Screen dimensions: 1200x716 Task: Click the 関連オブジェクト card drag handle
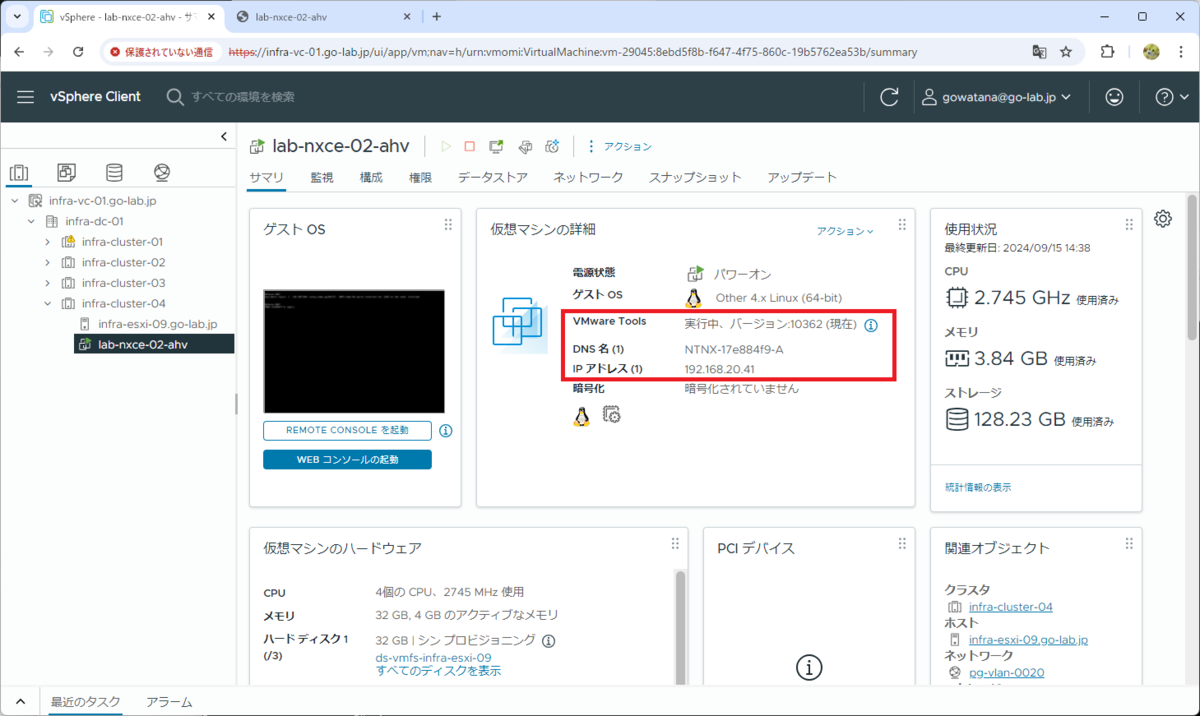pyautogui.click(x=1129, y=543)
